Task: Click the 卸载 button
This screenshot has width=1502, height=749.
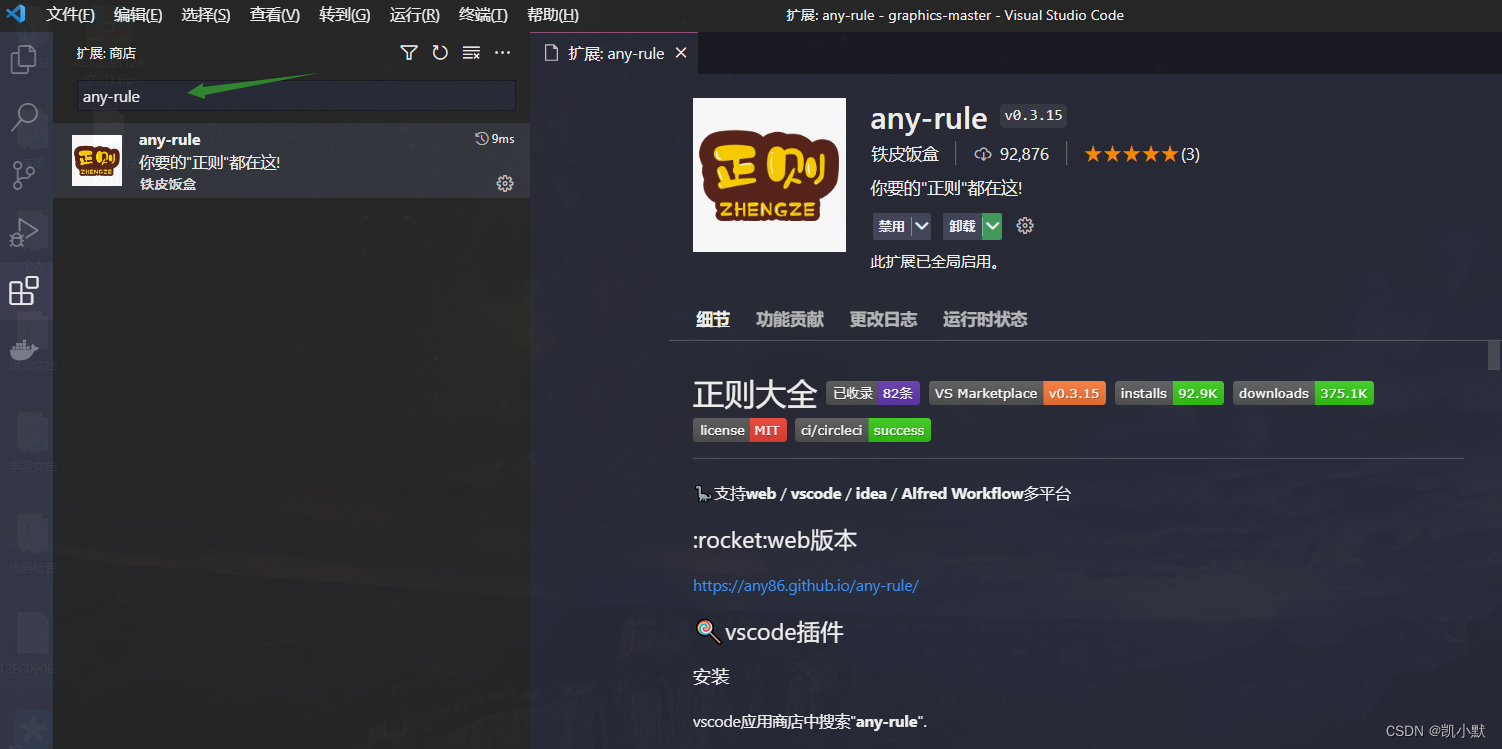Action: [x=962, y=226]
